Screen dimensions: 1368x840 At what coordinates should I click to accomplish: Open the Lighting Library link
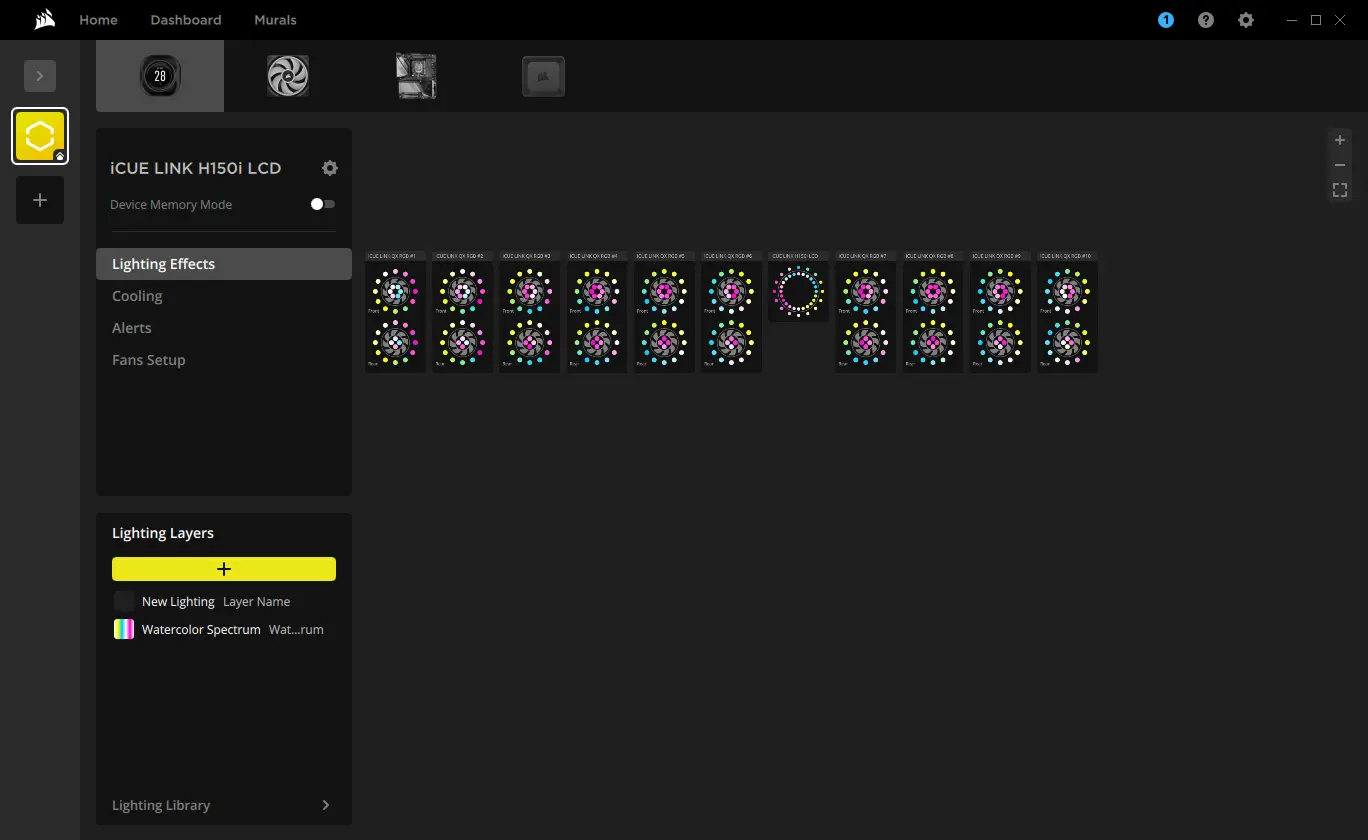click(x=161, y=805)
